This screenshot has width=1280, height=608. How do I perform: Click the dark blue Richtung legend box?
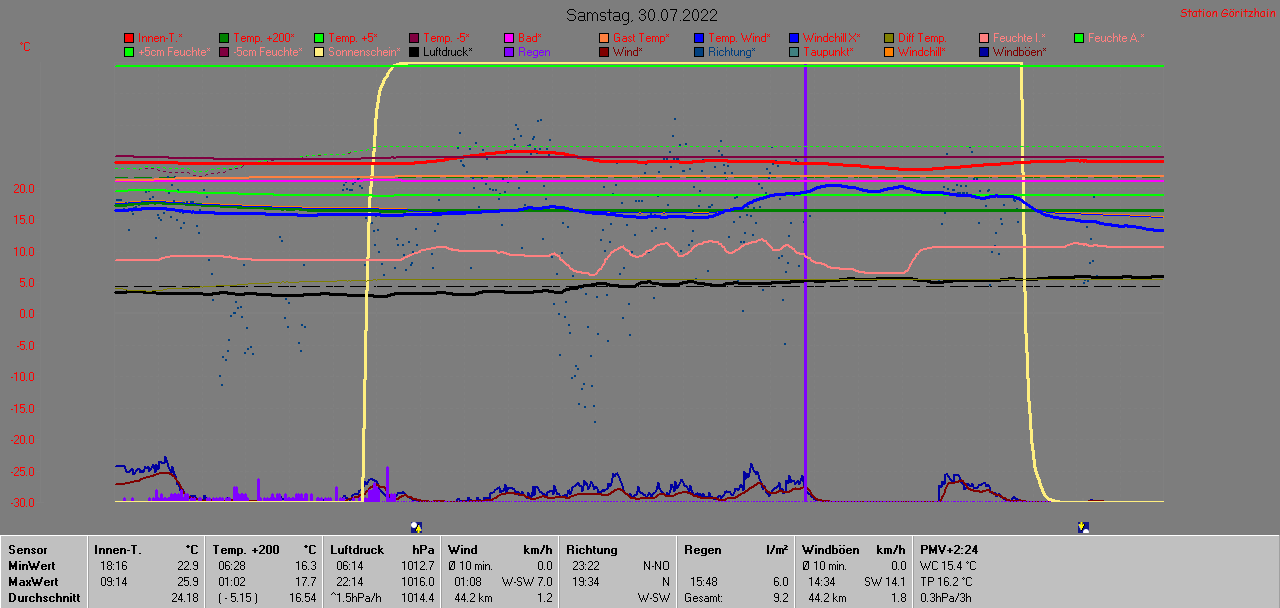click(699, 52)
